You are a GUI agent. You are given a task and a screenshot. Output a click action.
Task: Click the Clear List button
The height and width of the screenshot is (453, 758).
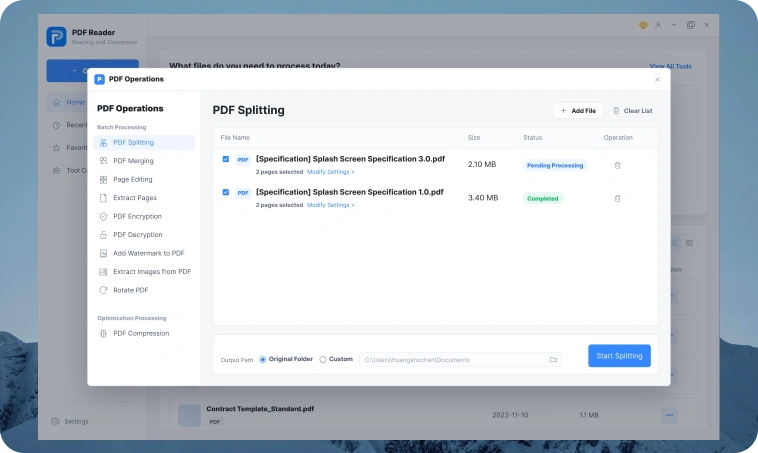coord(633,111)
